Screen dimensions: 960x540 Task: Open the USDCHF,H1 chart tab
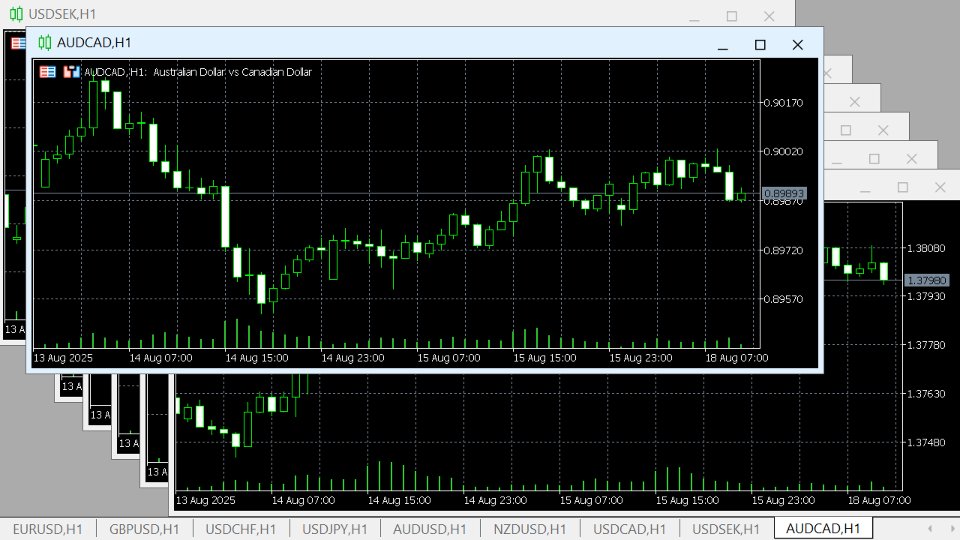coord(241,529)
